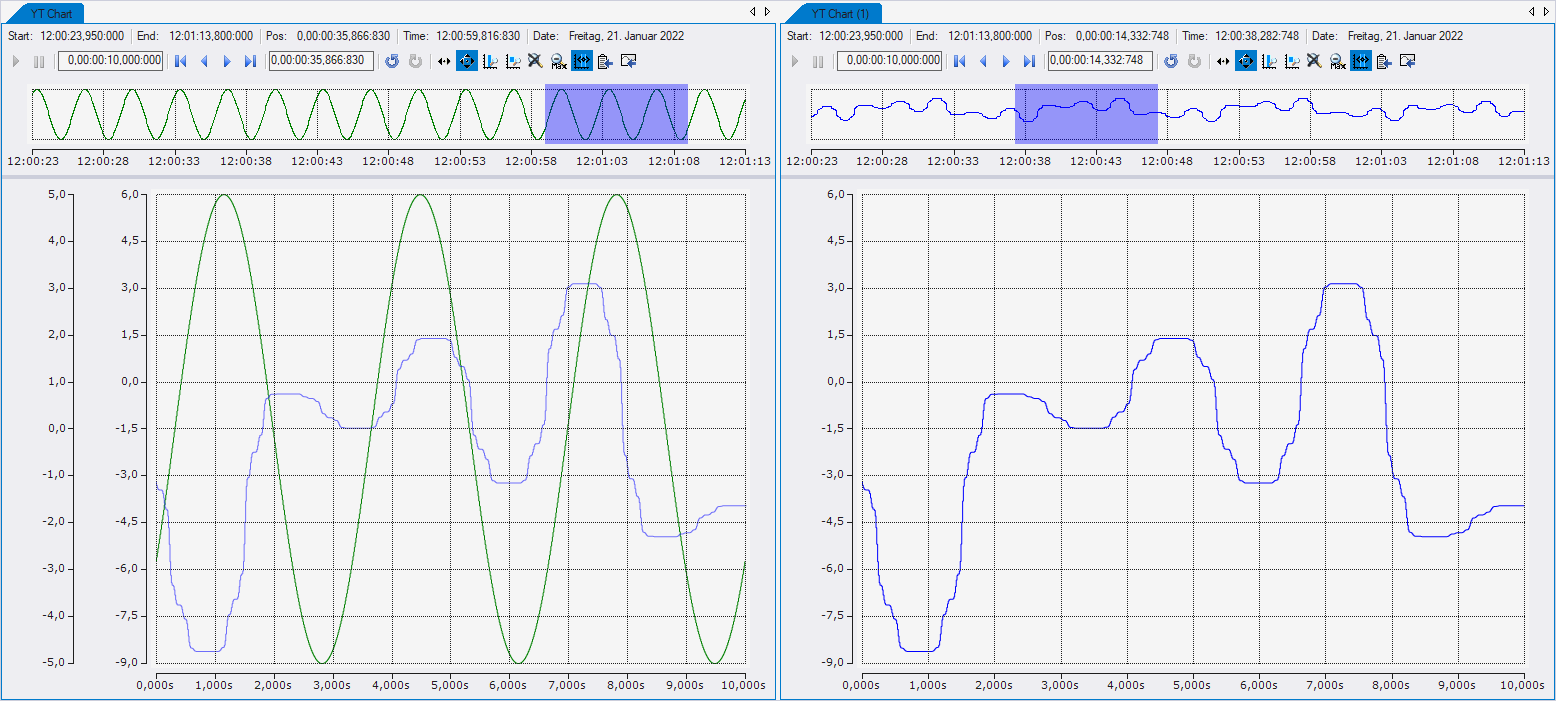
Task: Click the 12:00:58 label in right overview
Action: pyautogui.click(x=1311, y=160)
